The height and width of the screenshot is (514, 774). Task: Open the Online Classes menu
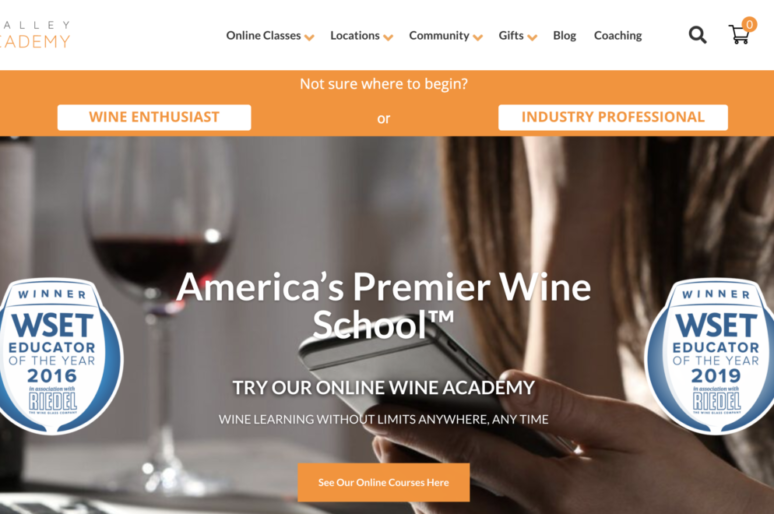(263, 36)
